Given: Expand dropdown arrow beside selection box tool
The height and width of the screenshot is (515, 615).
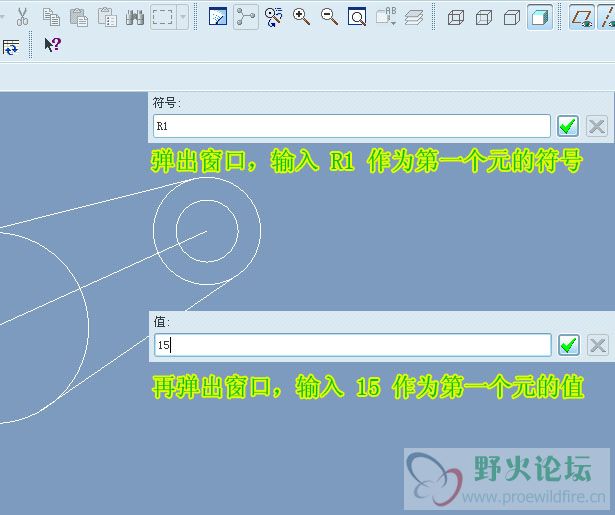Looking at the screenshot, I should click(x=183, y=17).
